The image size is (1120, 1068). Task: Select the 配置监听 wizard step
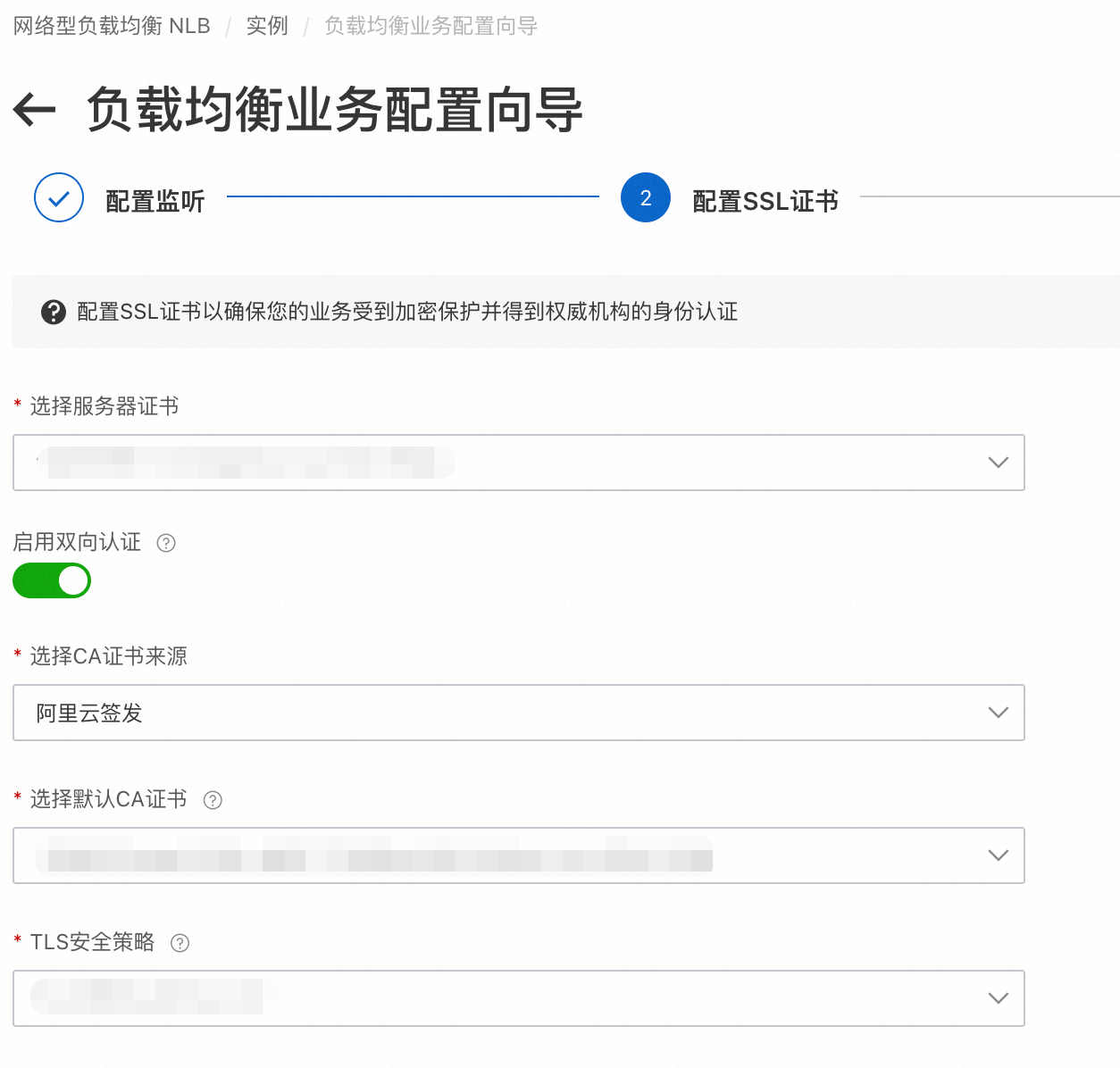point(155,201)
